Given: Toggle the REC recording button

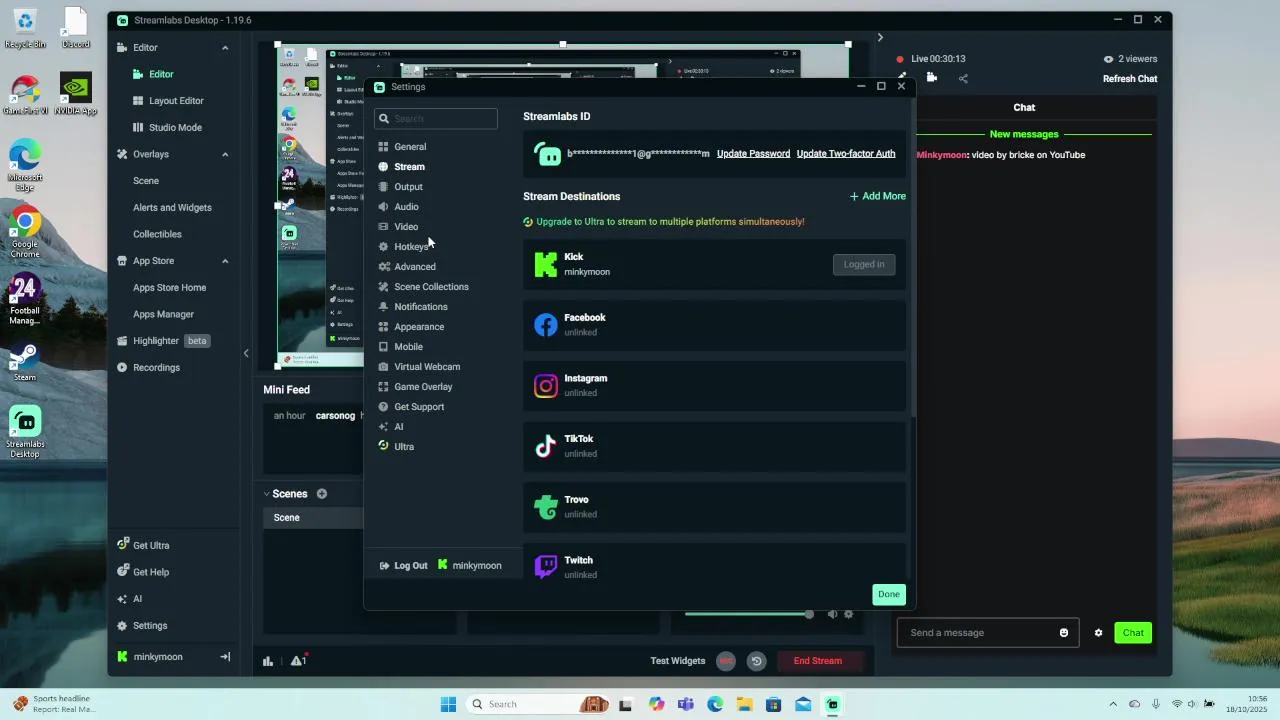Looking at the screenshot, I should [x=726, y=661].
